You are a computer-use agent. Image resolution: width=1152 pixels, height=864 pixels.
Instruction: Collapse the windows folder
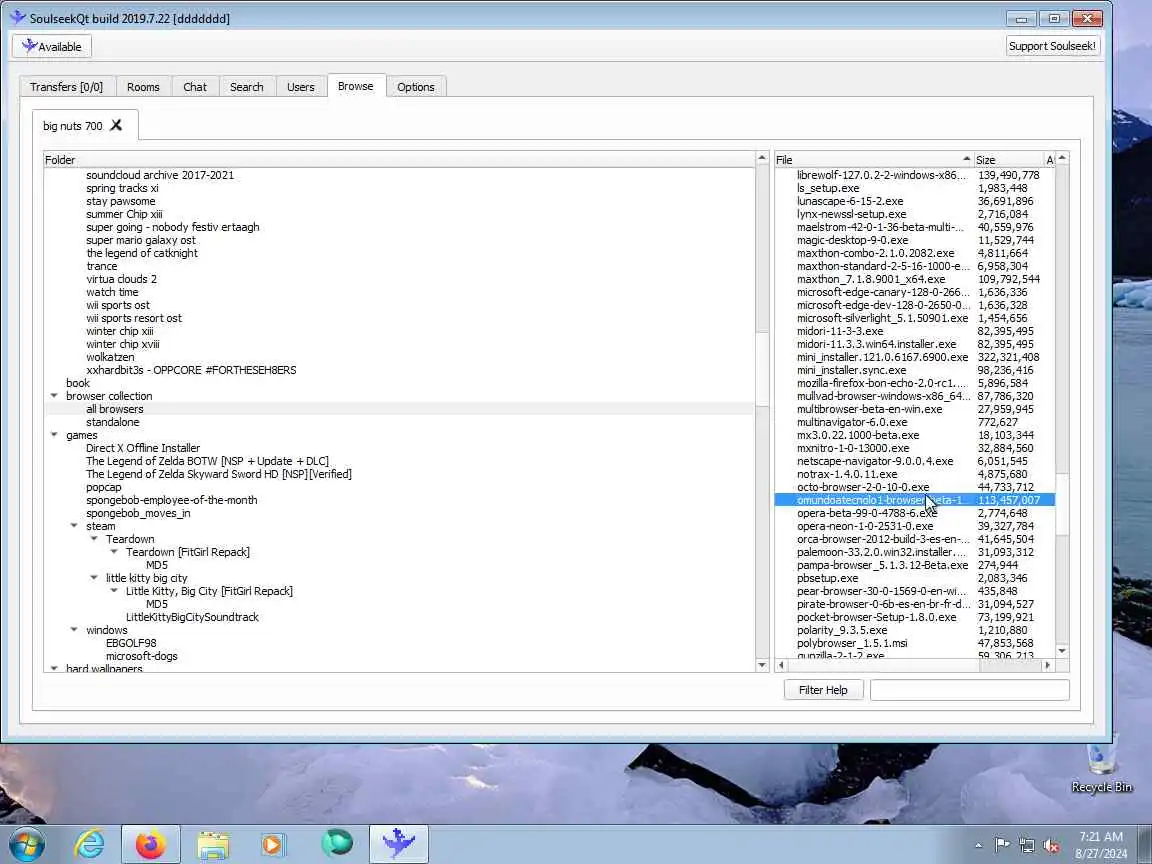tap(74, 629)
